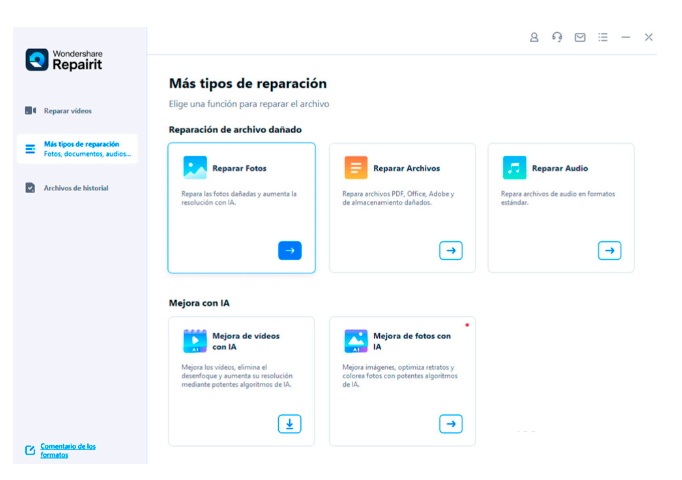Click the Reparación de archivo dañado section heading

(235, 130)
